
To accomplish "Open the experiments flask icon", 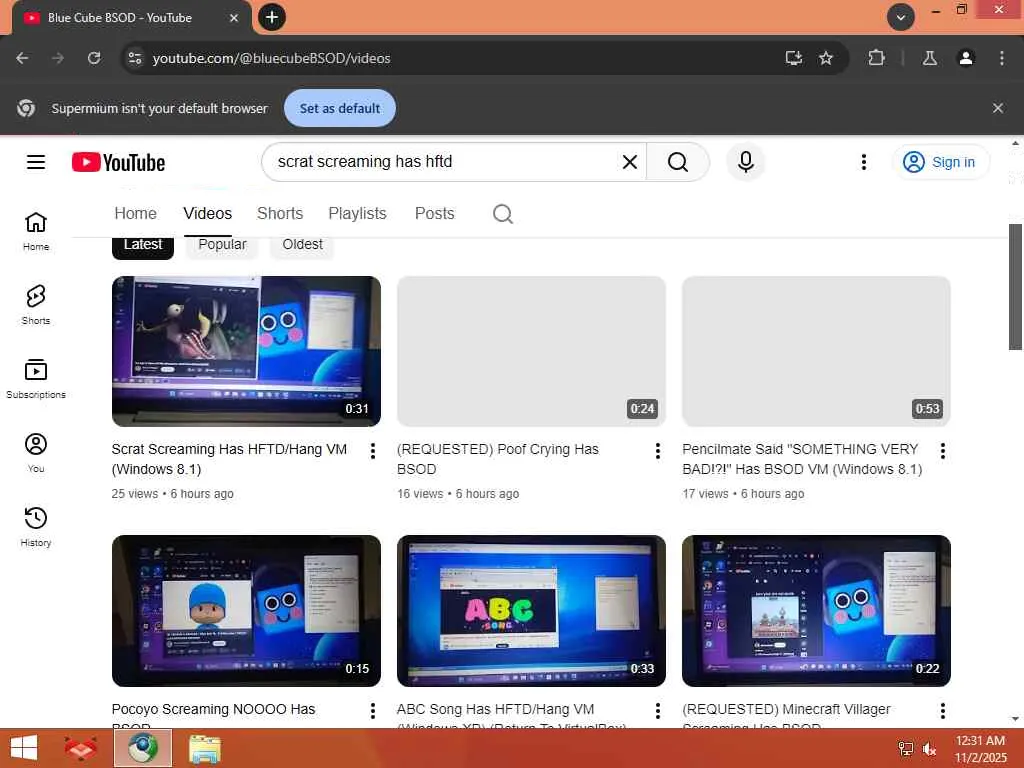I will pos(930,59).
